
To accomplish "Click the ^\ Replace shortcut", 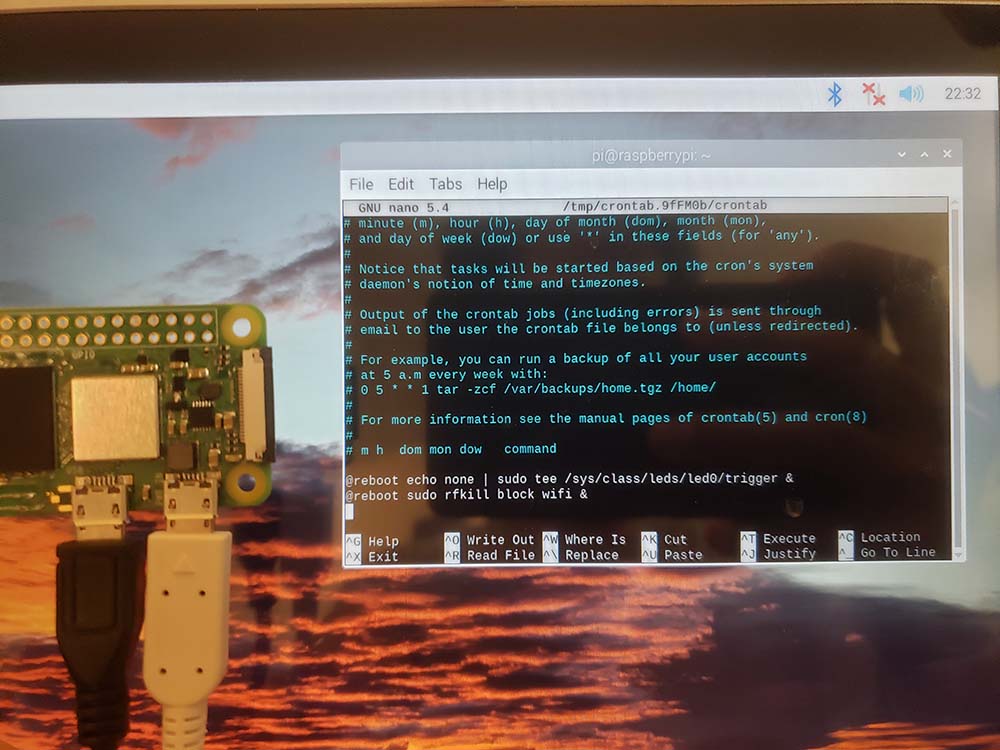I will 580,555.
